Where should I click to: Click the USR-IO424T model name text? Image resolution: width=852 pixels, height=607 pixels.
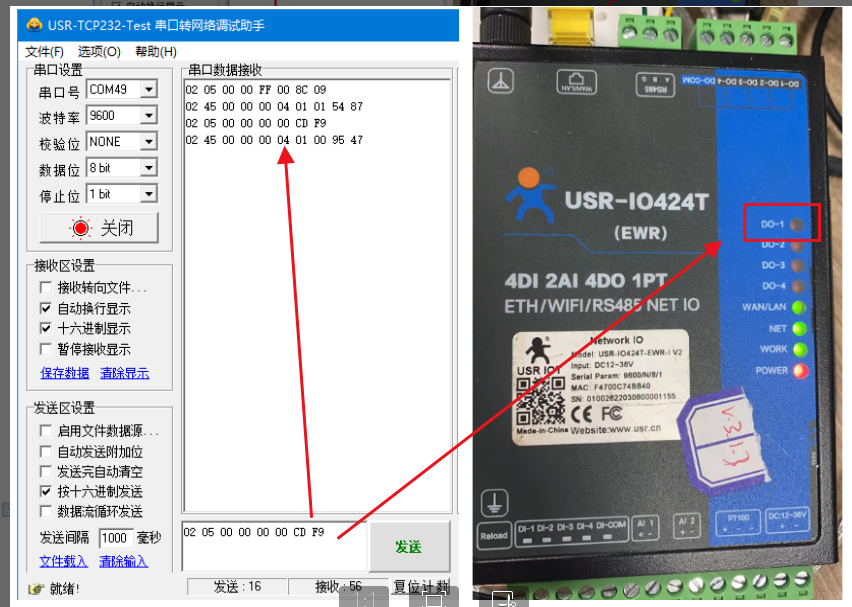point(637,201)
